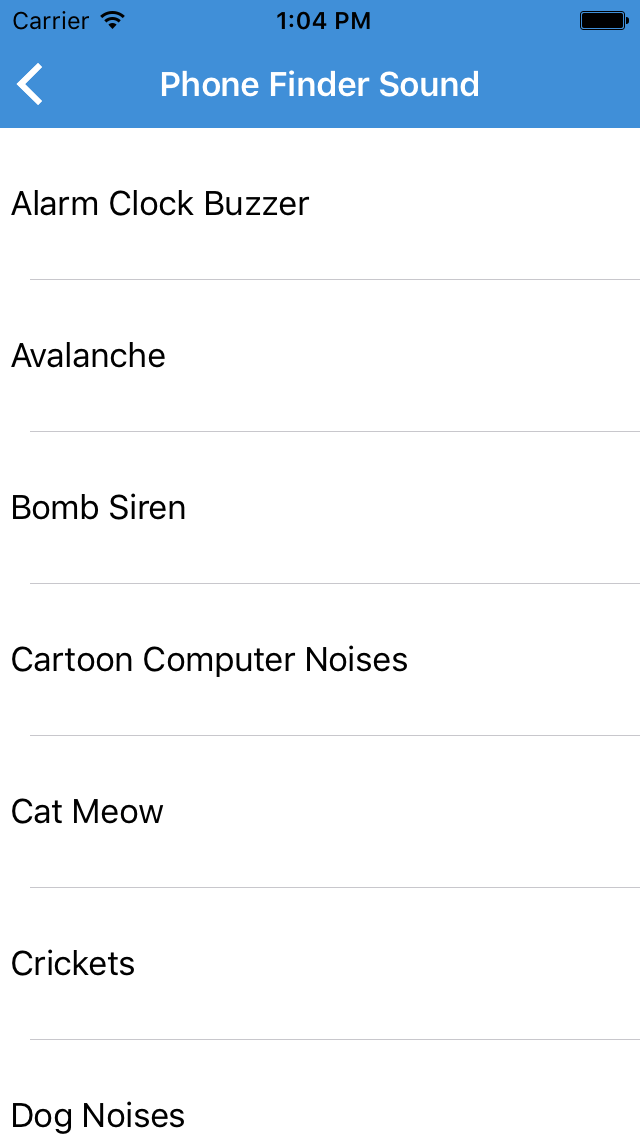
Task: Select Cartoon Computer Noises from the list
Action: click(320, 660)
